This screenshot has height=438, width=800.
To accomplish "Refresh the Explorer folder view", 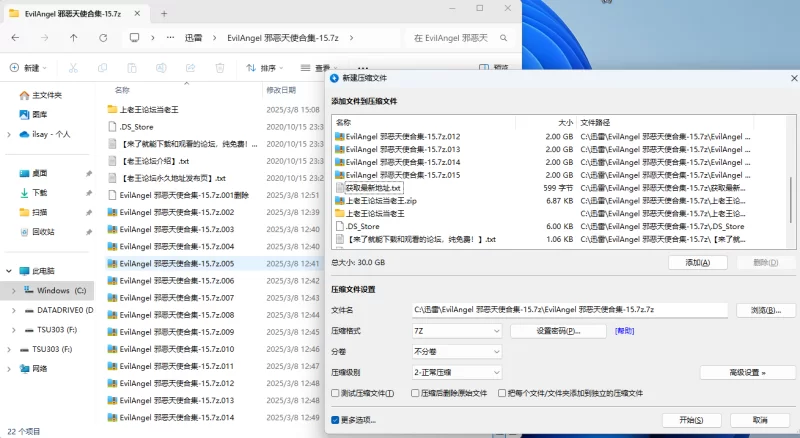I will [103, 38].
